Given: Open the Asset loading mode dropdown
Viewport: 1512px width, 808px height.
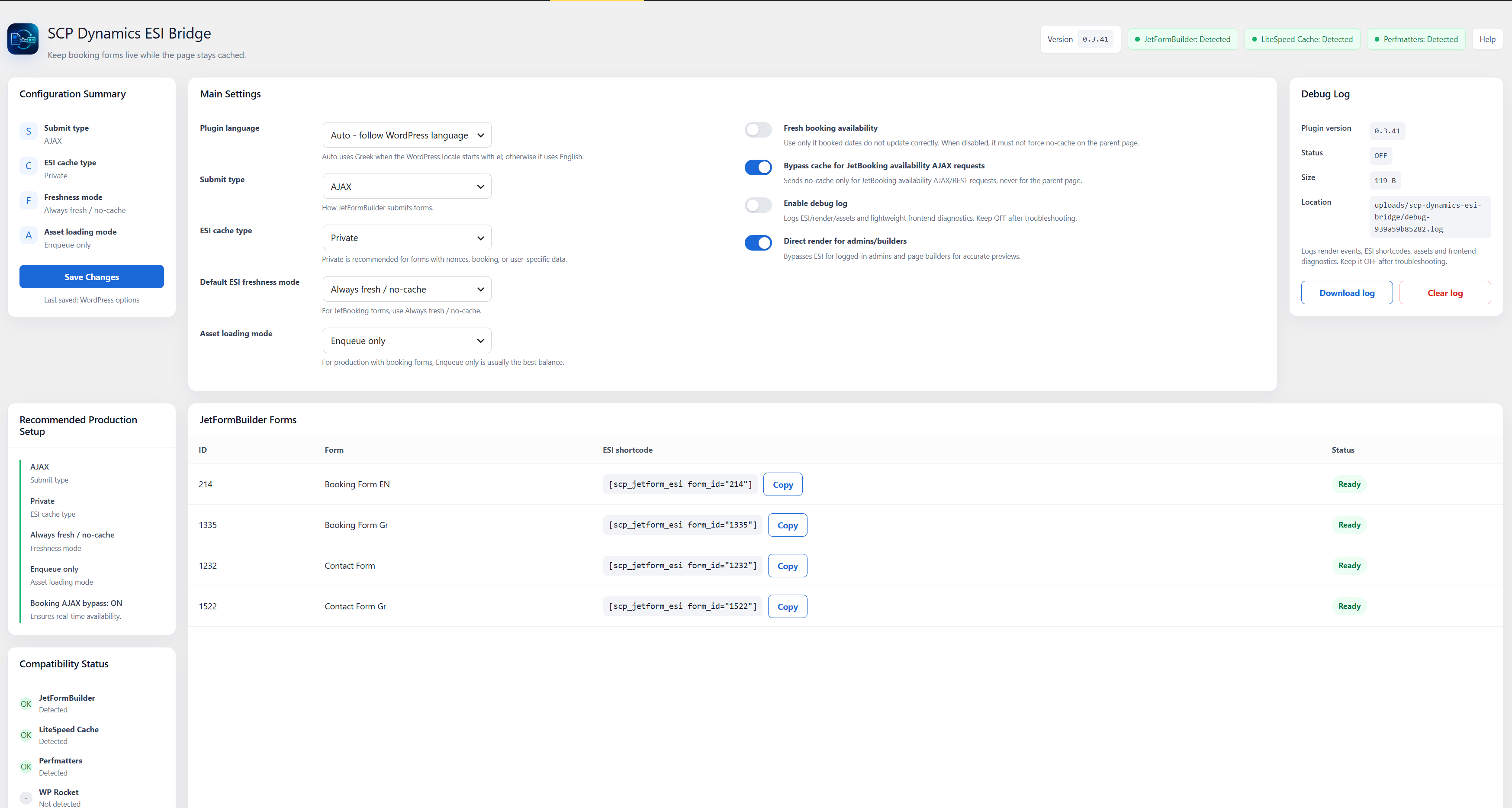Looking at the screenshot, I should [407, 341].
